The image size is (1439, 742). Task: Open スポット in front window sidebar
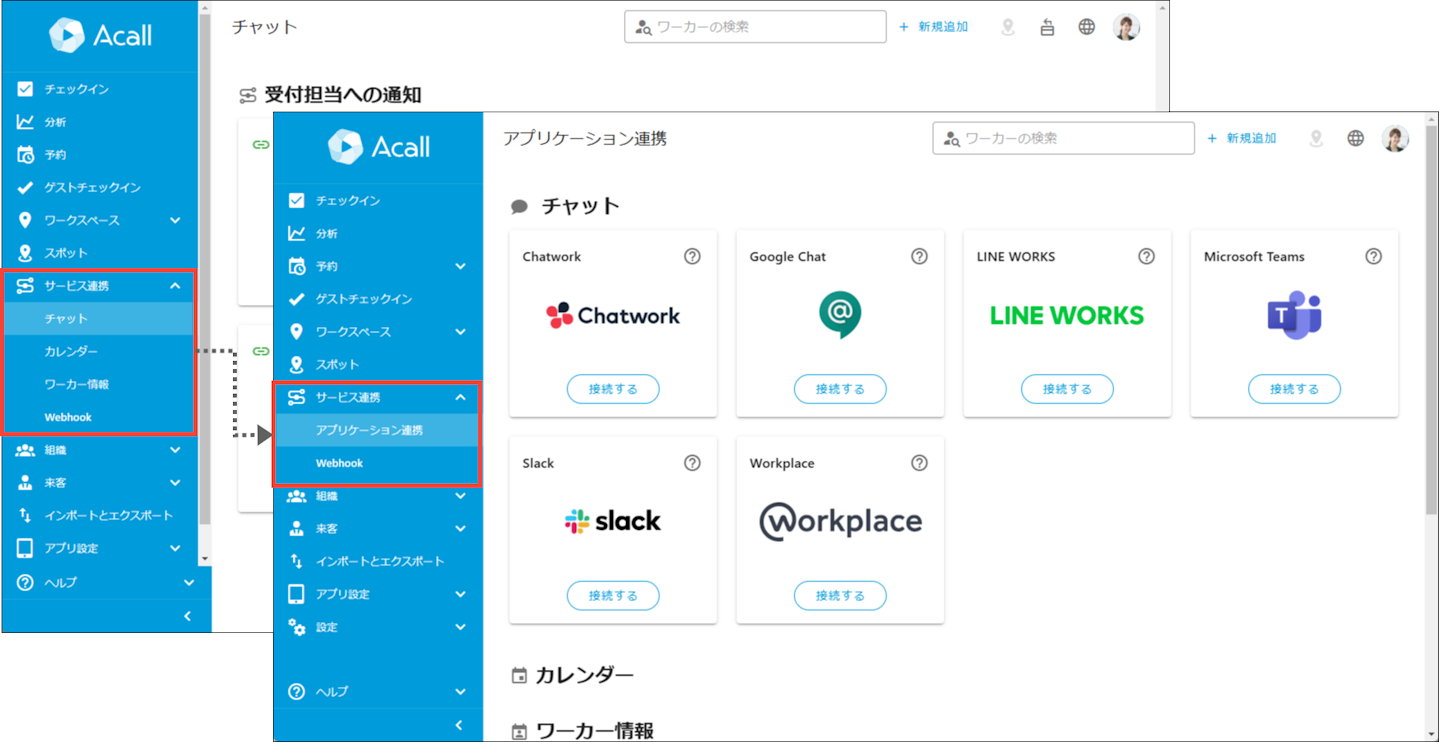tap(377, 364)
